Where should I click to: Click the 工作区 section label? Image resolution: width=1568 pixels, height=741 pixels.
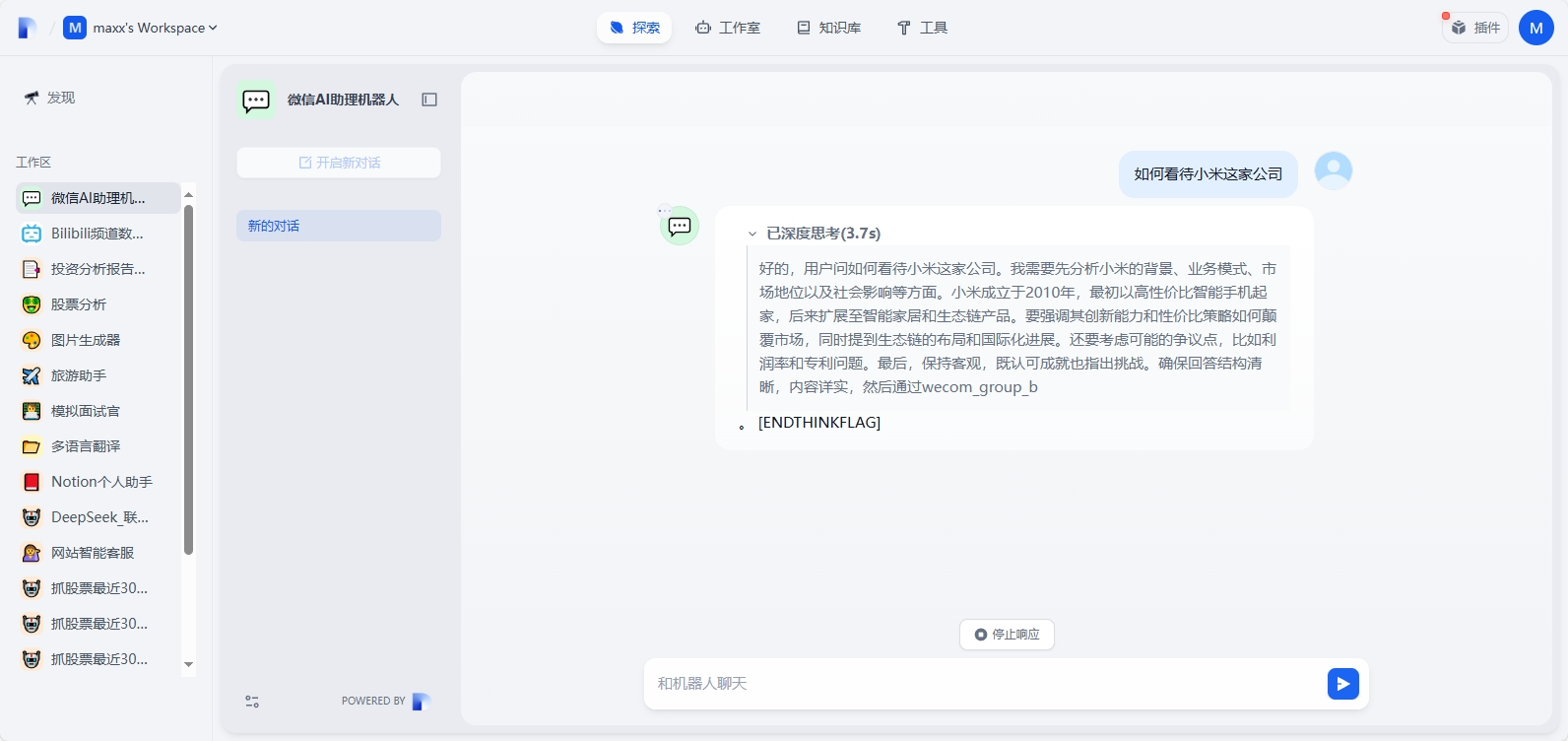pyautogui.click(x=33, y=163)
